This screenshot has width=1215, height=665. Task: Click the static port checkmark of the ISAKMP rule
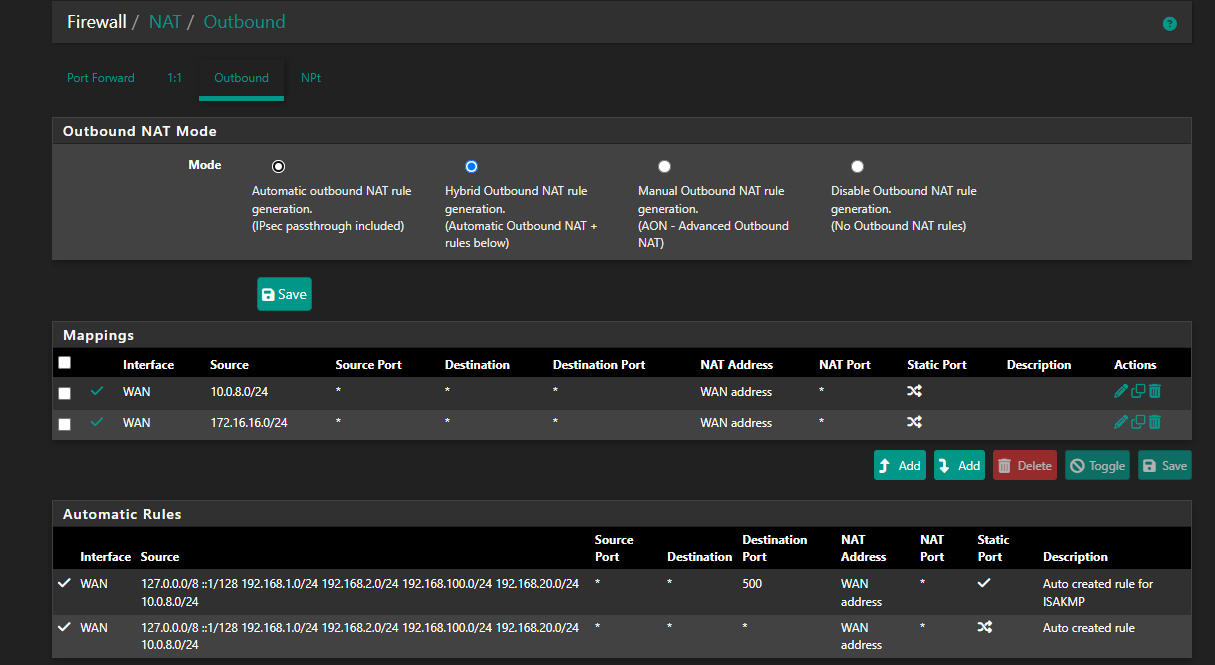[984, 583]
